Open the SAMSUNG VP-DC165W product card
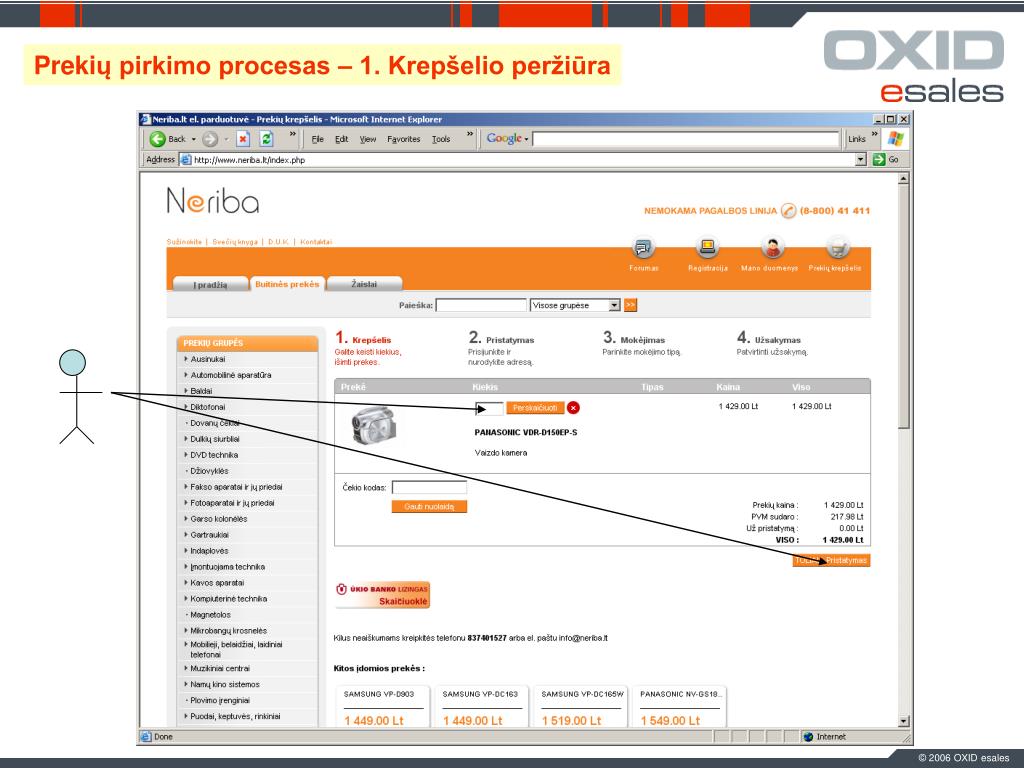1024x768 pixels. click(x=581, y=706)
